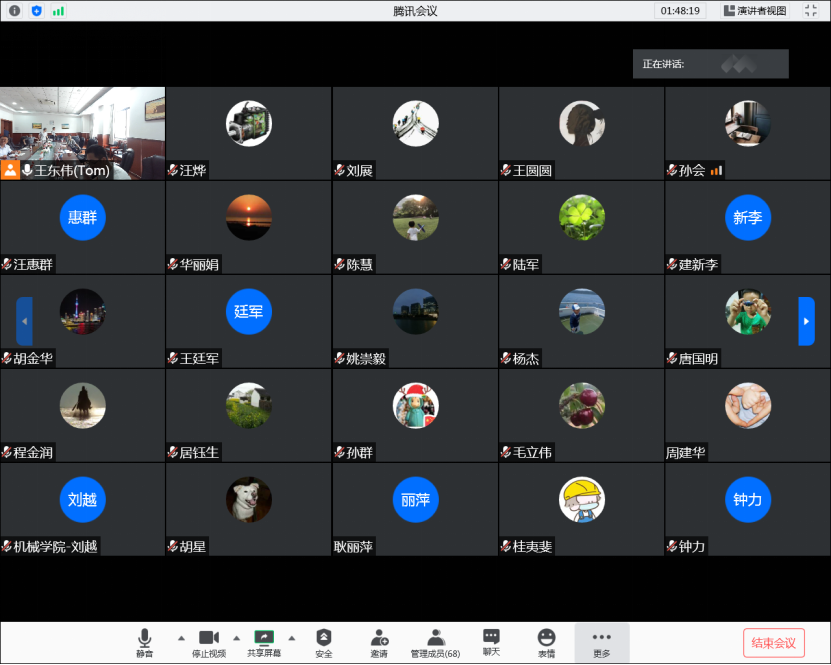Click the blue shield security icon
Screen dimensions: 831x665
point(36,11)
